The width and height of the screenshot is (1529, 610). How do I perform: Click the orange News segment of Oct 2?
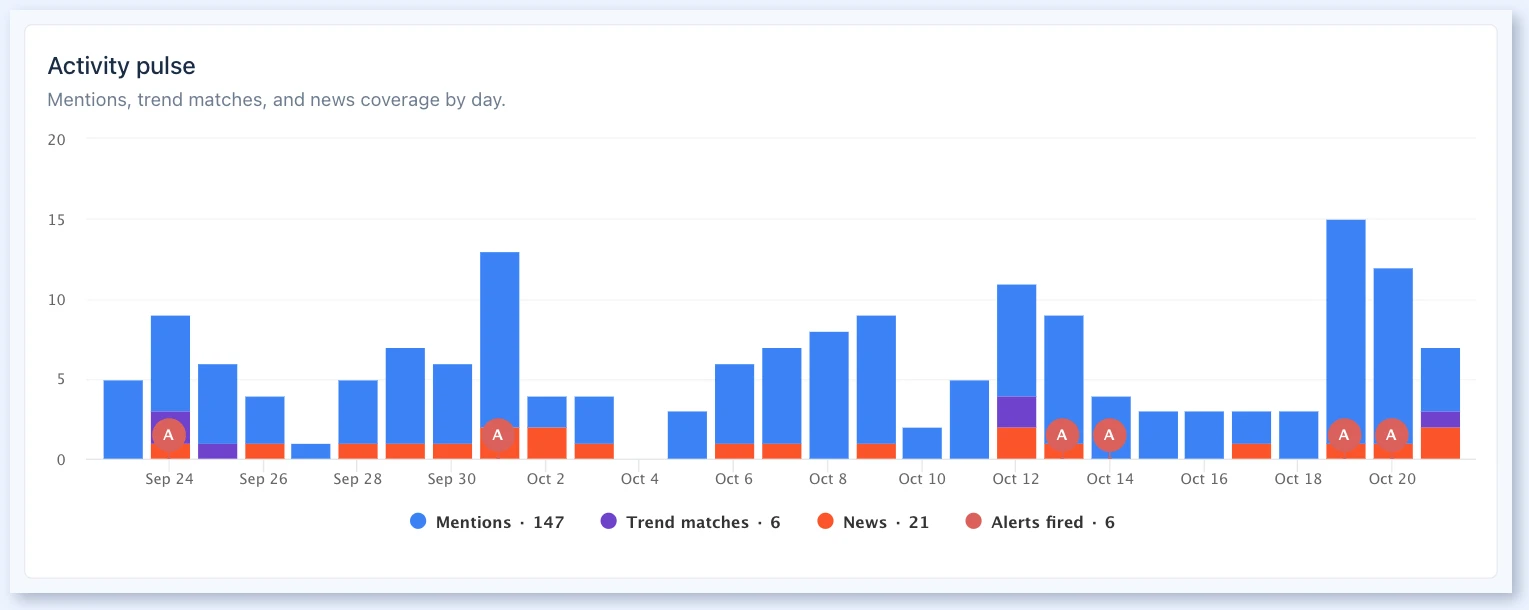(x=546, y=443)
